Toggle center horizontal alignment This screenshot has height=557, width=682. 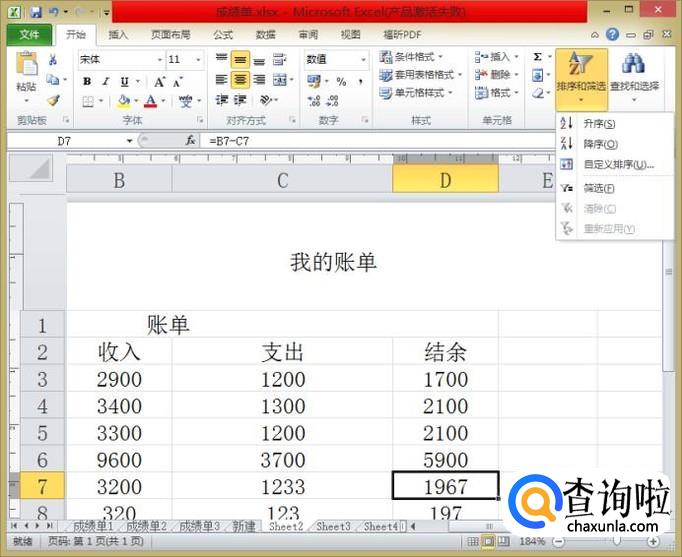[240, 80]
